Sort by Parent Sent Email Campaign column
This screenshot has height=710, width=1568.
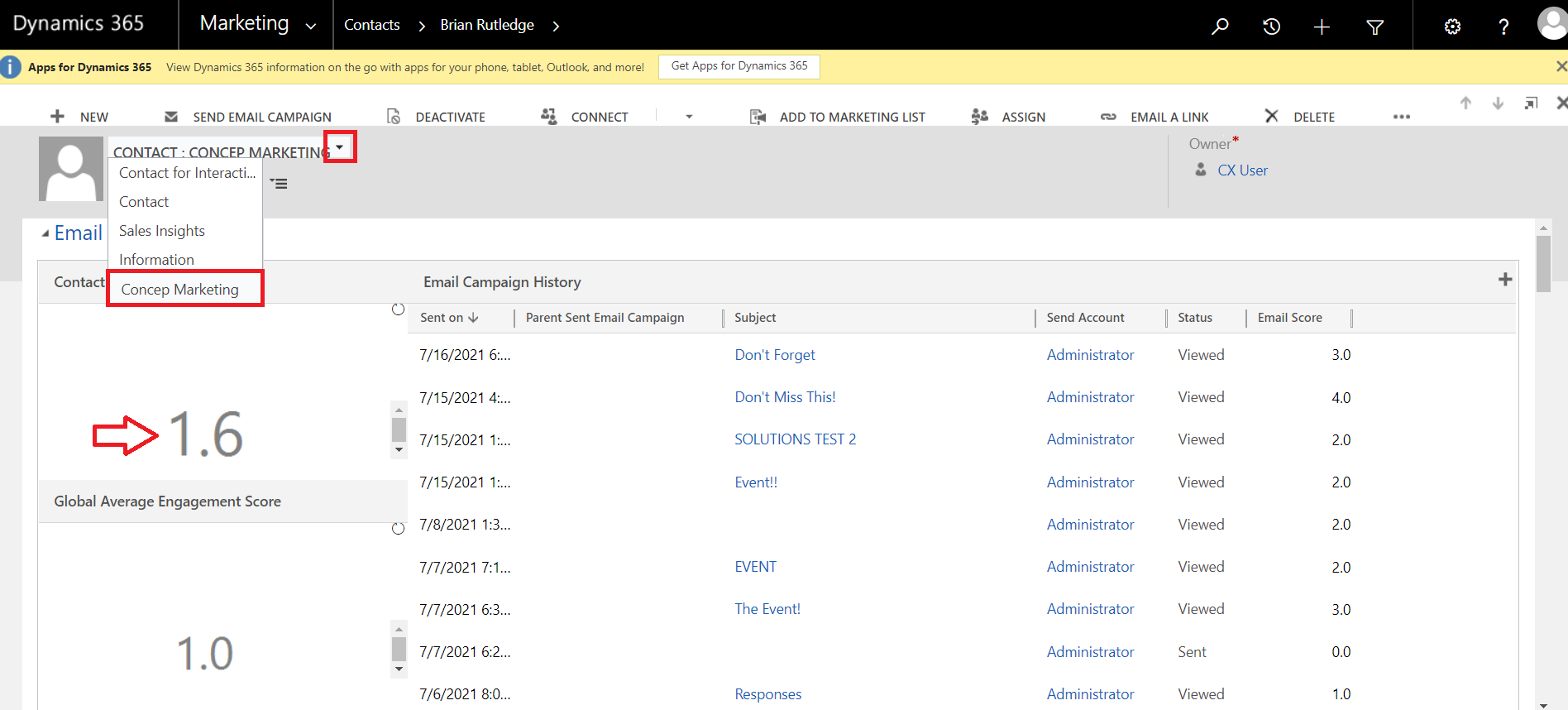click(x=605, y=318)
